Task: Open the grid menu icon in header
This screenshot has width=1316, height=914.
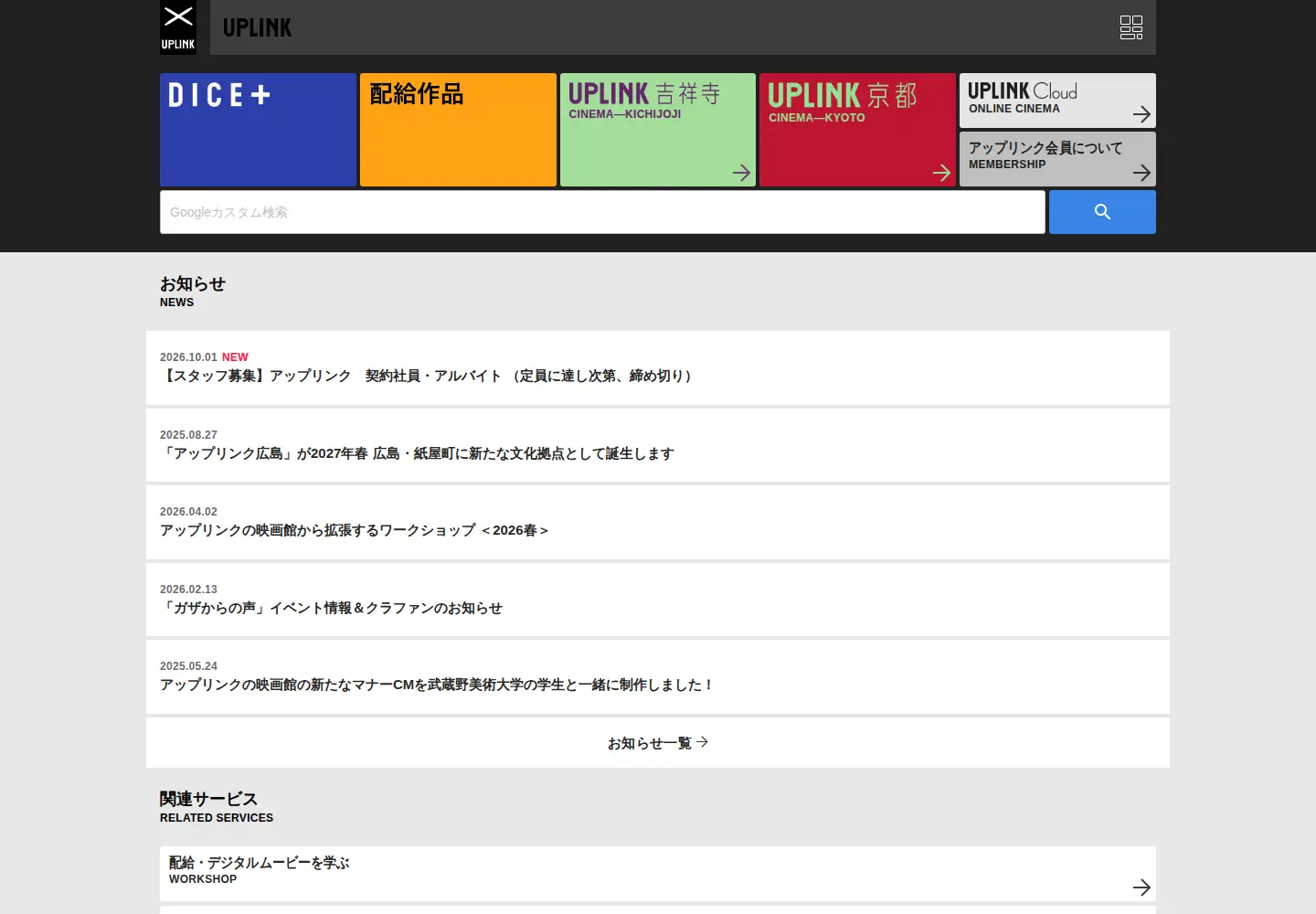Action: pos(1131,27)
